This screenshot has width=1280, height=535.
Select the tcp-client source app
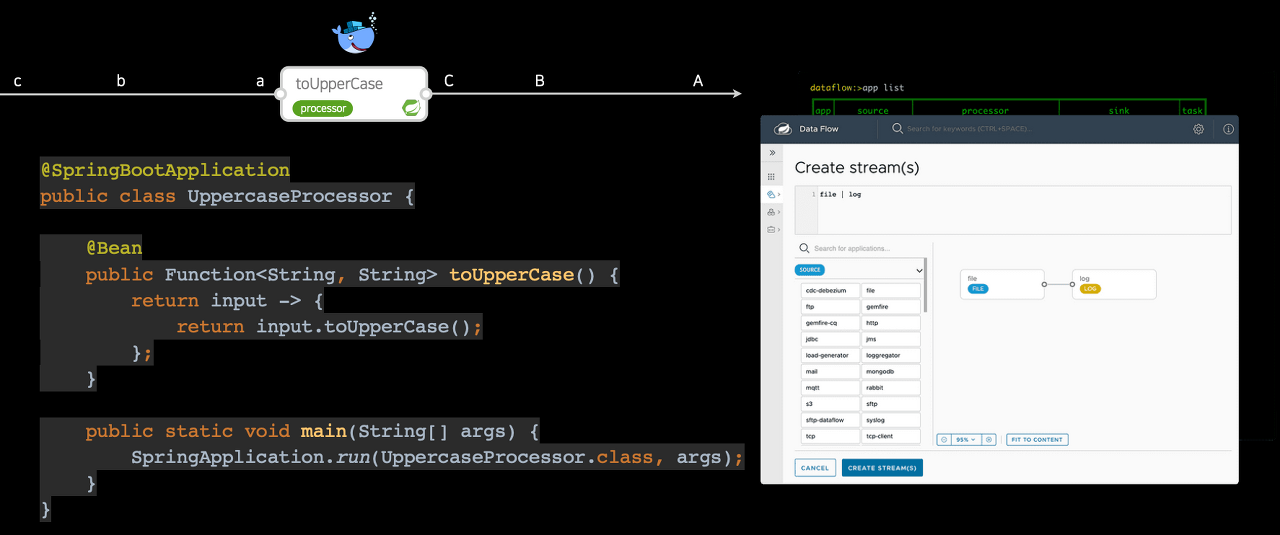891,436
